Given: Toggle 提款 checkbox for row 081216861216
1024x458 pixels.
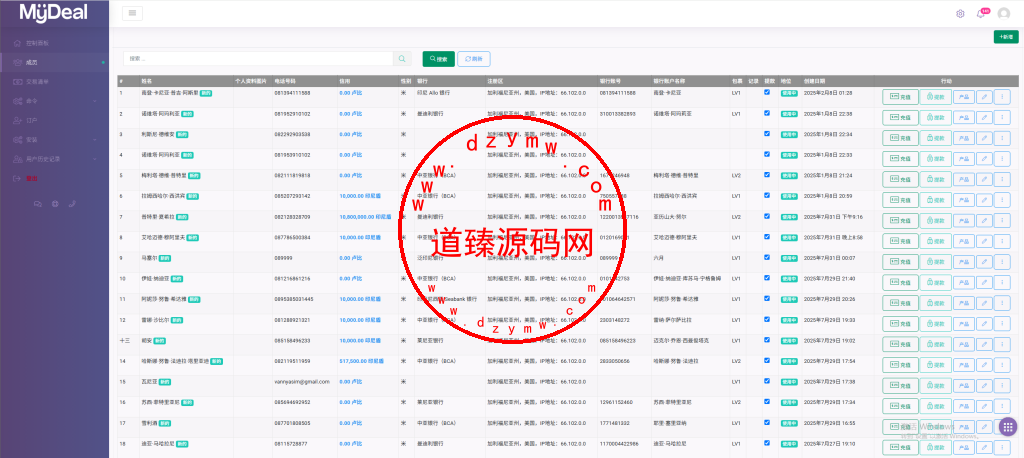Looking at the screenshot, I should tap(767, 278).
